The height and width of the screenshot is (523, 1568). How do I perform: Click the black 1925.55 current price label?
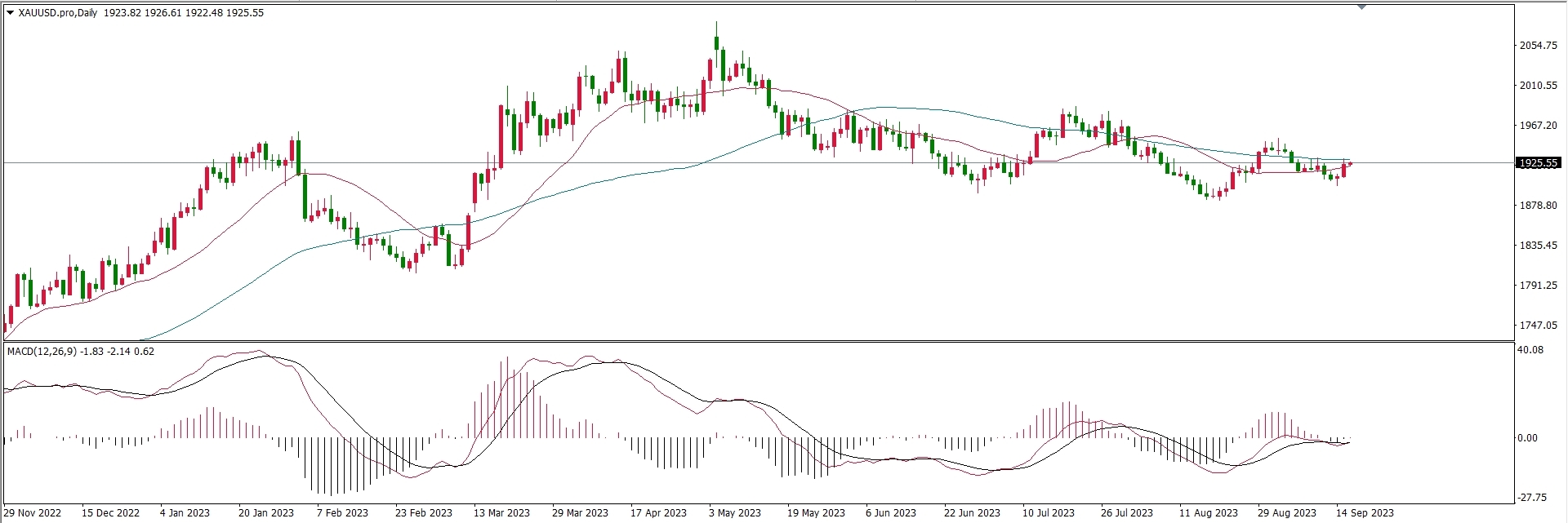[1538, 163]
